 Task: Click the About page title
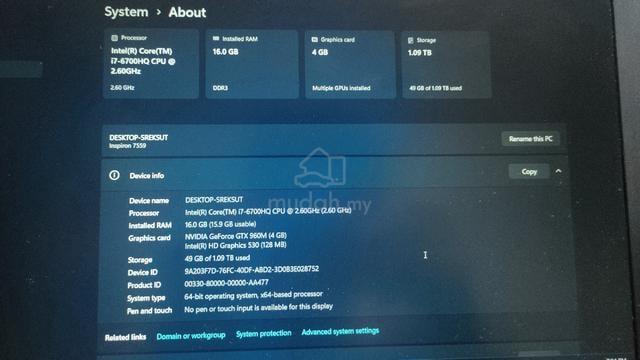(x=187, y=12)
